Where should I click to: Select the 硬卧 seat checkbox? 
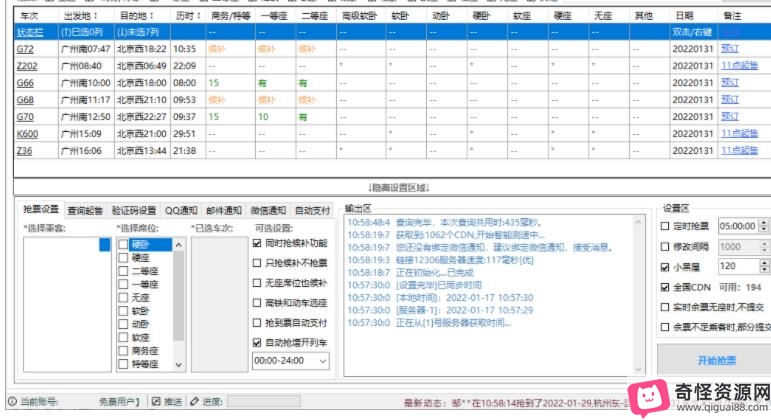pyautogui.click(x=123, y=244)
